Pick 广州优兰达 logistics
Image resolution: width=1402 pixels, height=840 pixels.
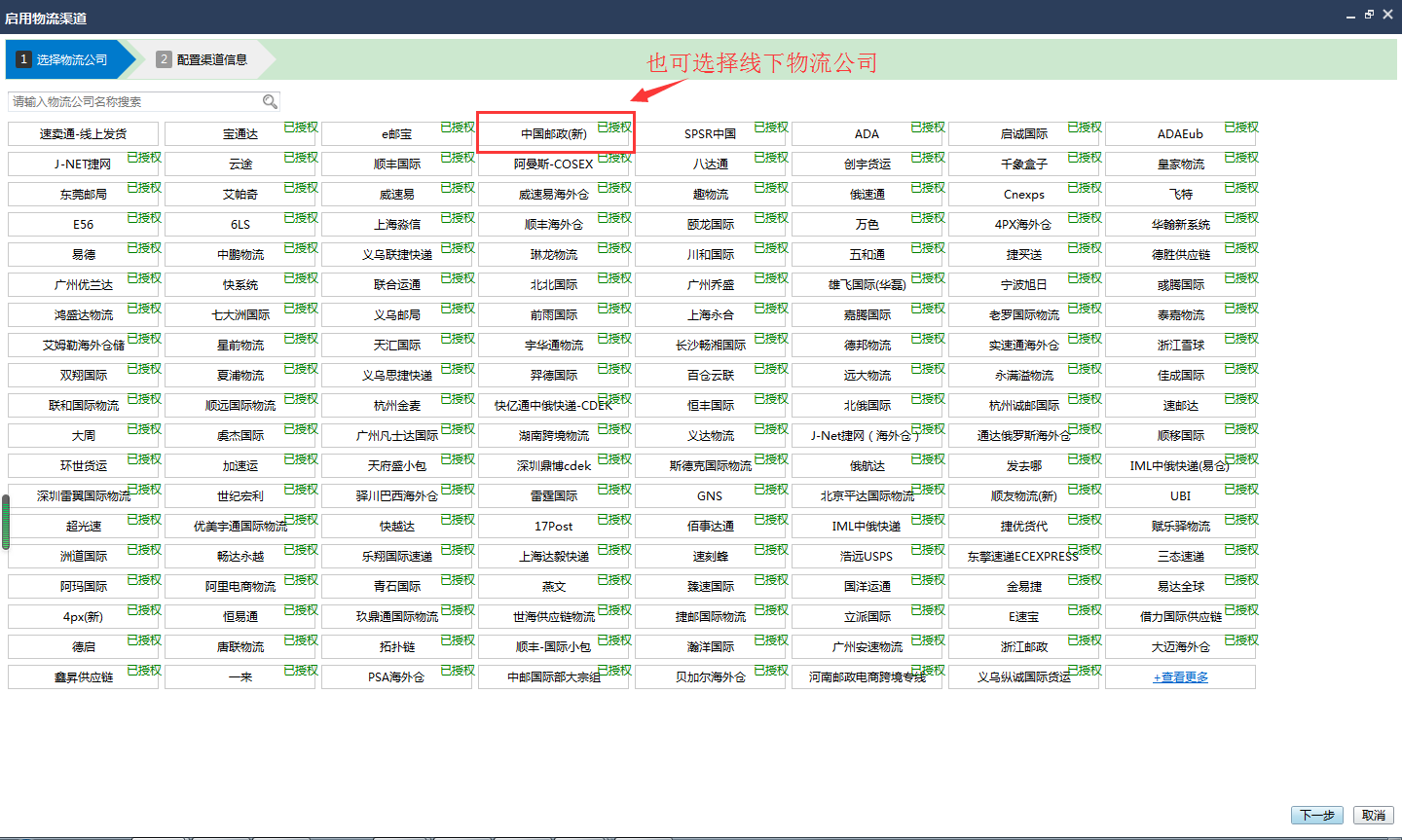coord(83,285)
